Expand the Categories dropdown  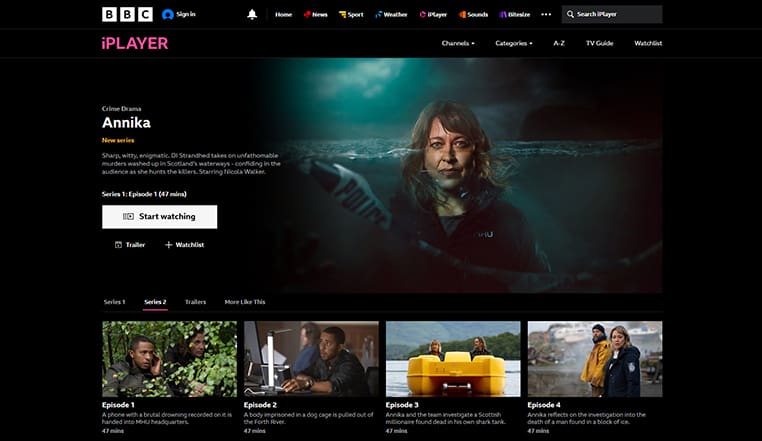click(x=514, y=43)
